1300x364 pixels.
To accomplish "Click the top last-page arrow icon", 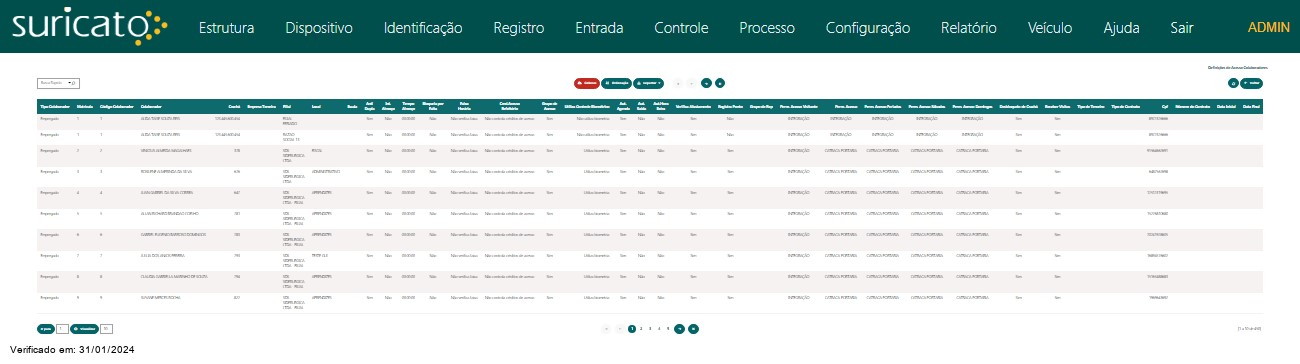I will pos(720,82).
